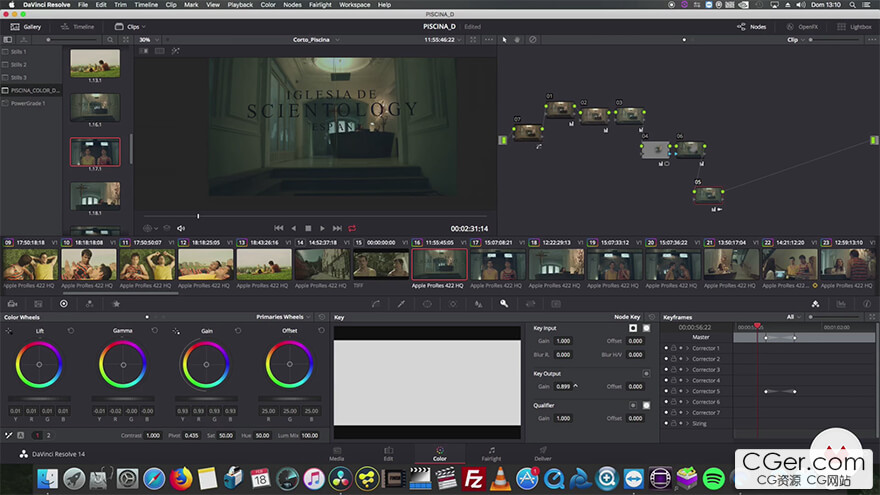Switch to the Edit page

pos(388,453)
